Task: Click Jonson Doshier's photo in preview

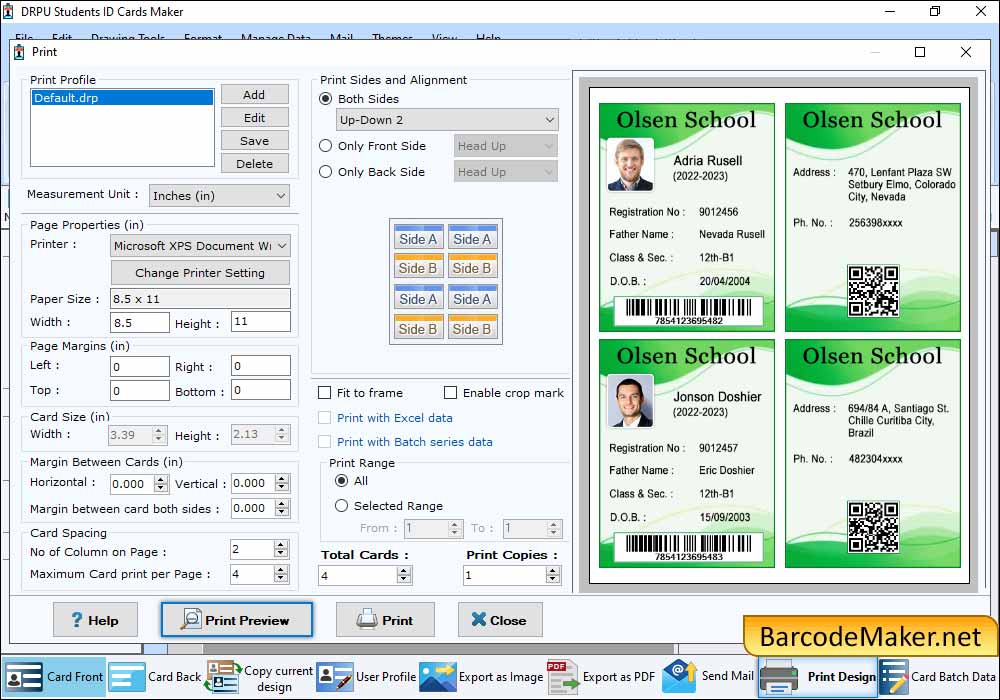Action: pos(630,400)
